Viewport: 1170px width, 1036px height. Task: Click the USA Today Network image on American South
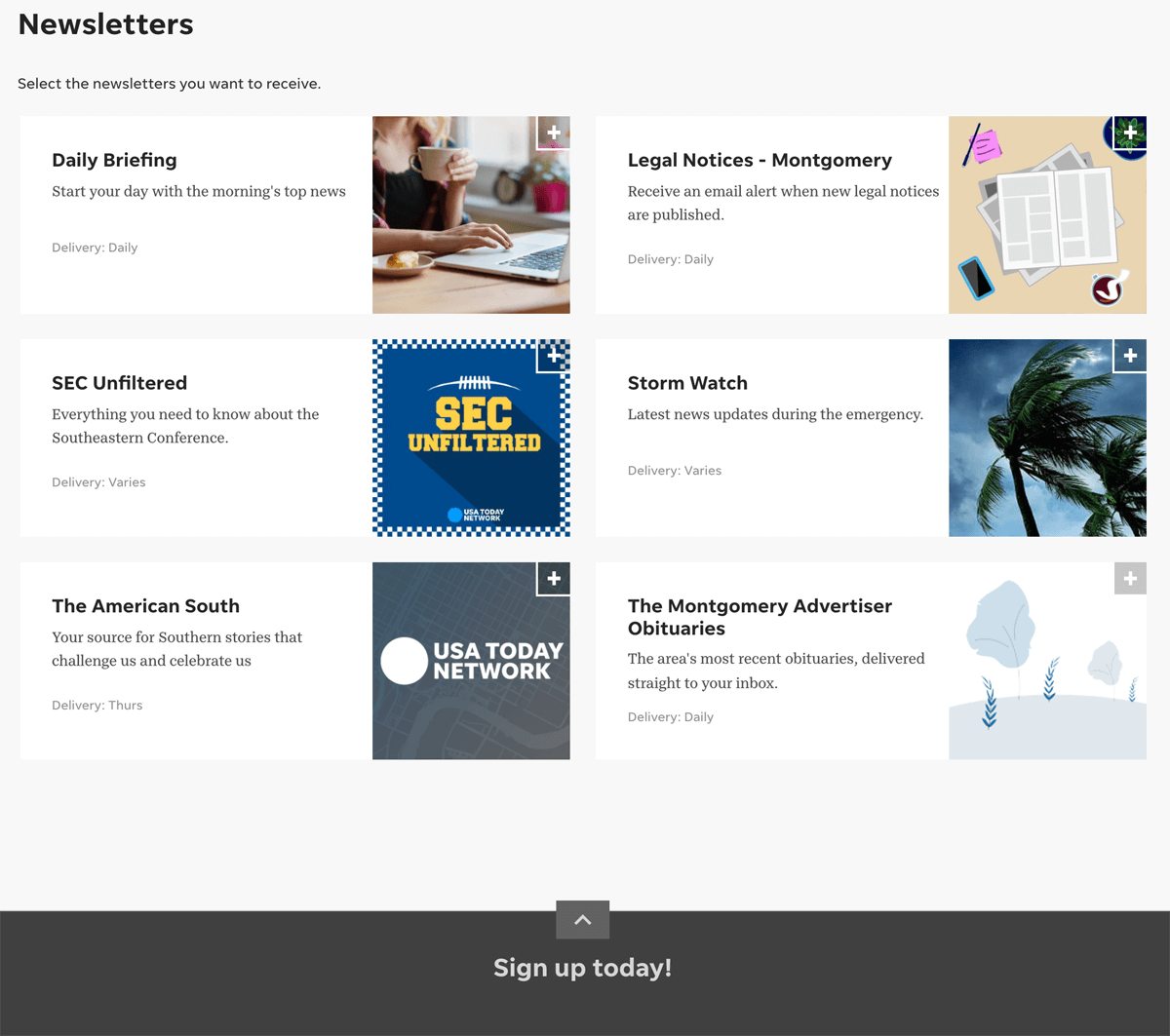[471, 661]
